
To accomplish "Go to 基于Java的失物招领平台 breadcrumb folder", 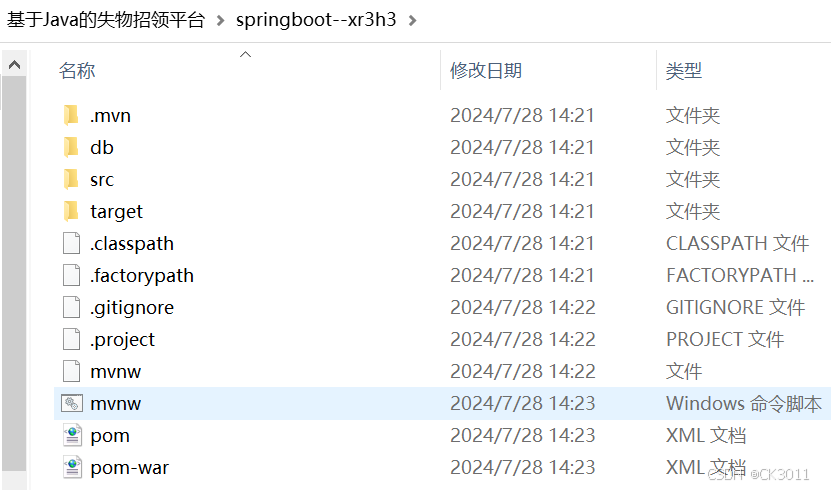I will [106, 20].
